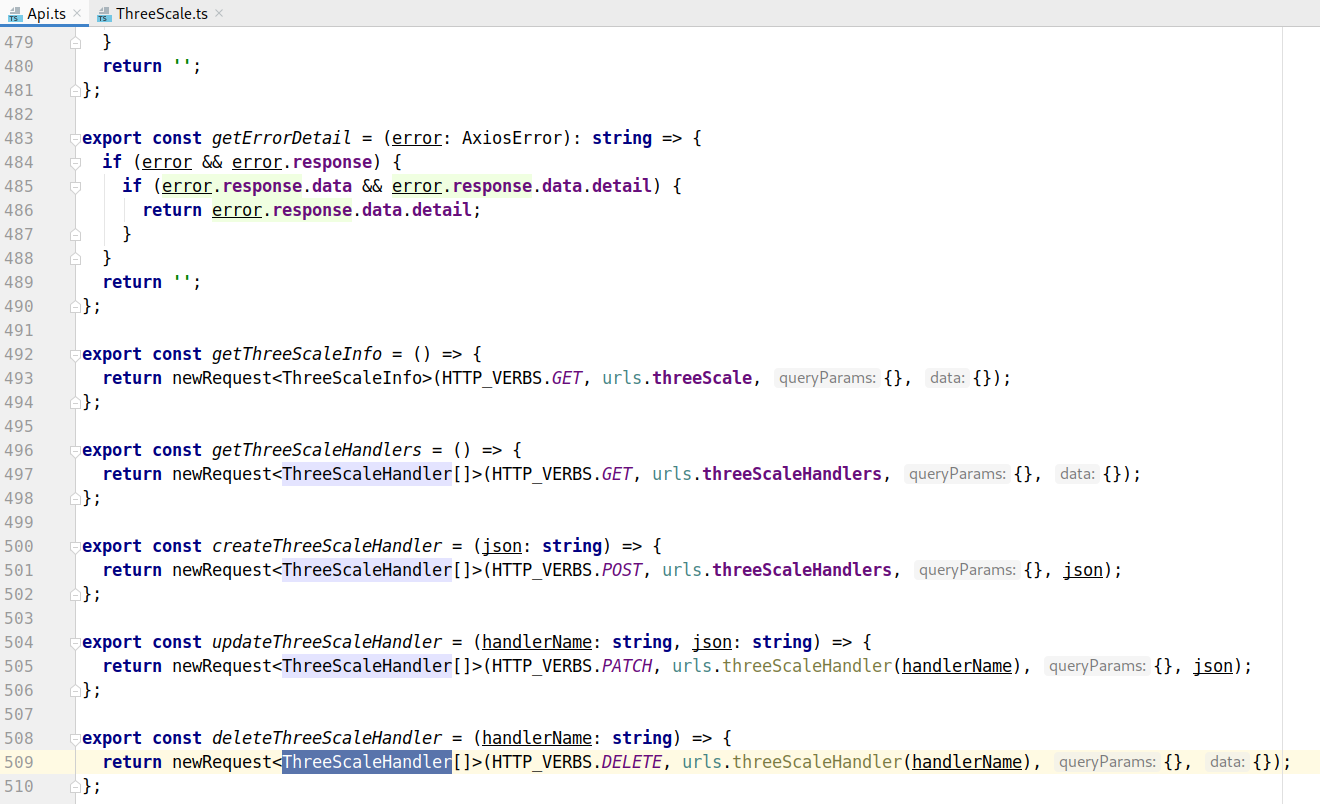Click handlerName parameter on line 508
Image resolution: width=1320 pixels, height=804 pixels.
[x=537, y=738]
